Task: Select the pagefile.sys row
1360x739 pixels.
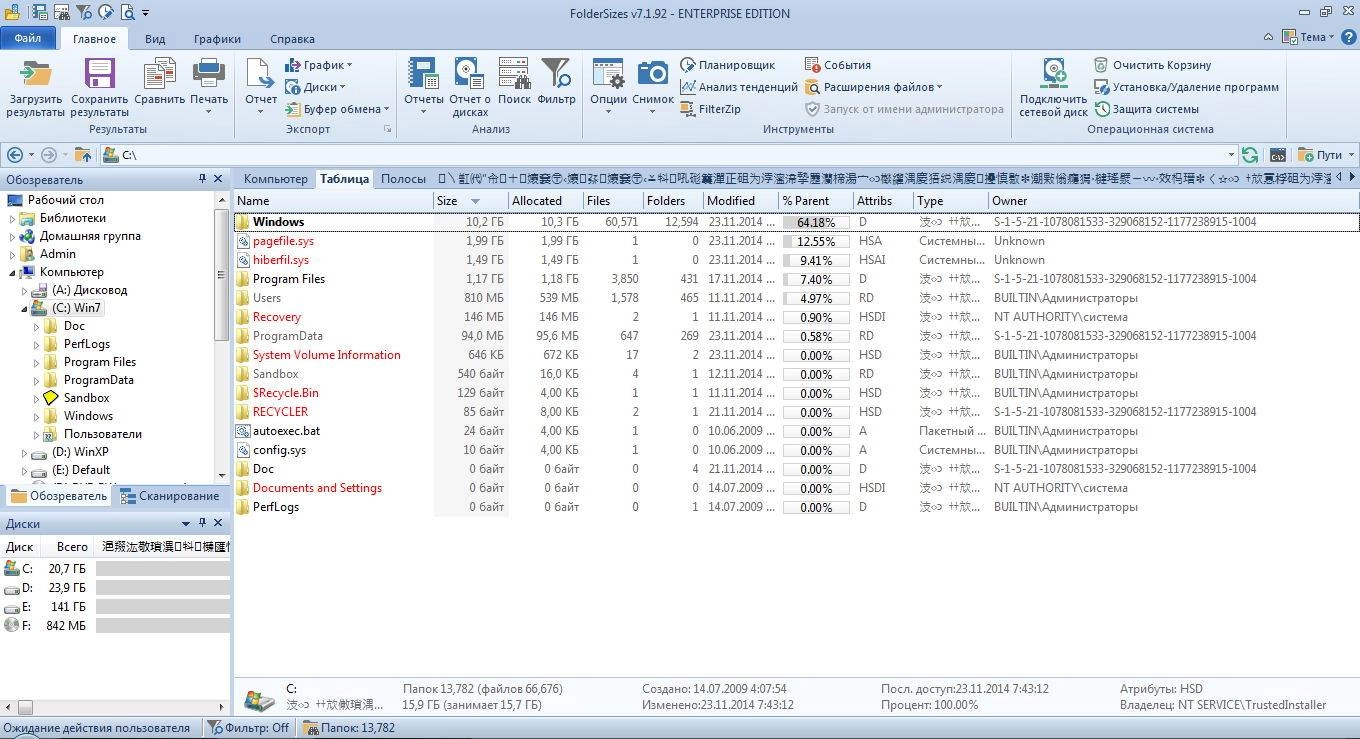Action: click(797, 241)
